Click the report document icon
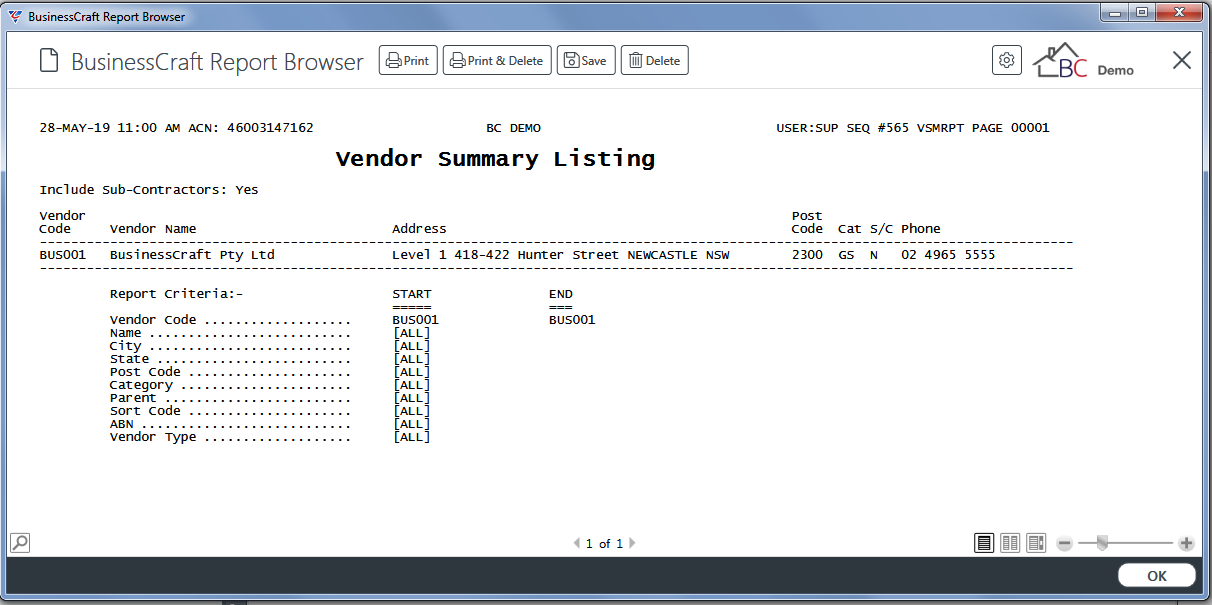 pyautogui.click(x=49, y=61)
